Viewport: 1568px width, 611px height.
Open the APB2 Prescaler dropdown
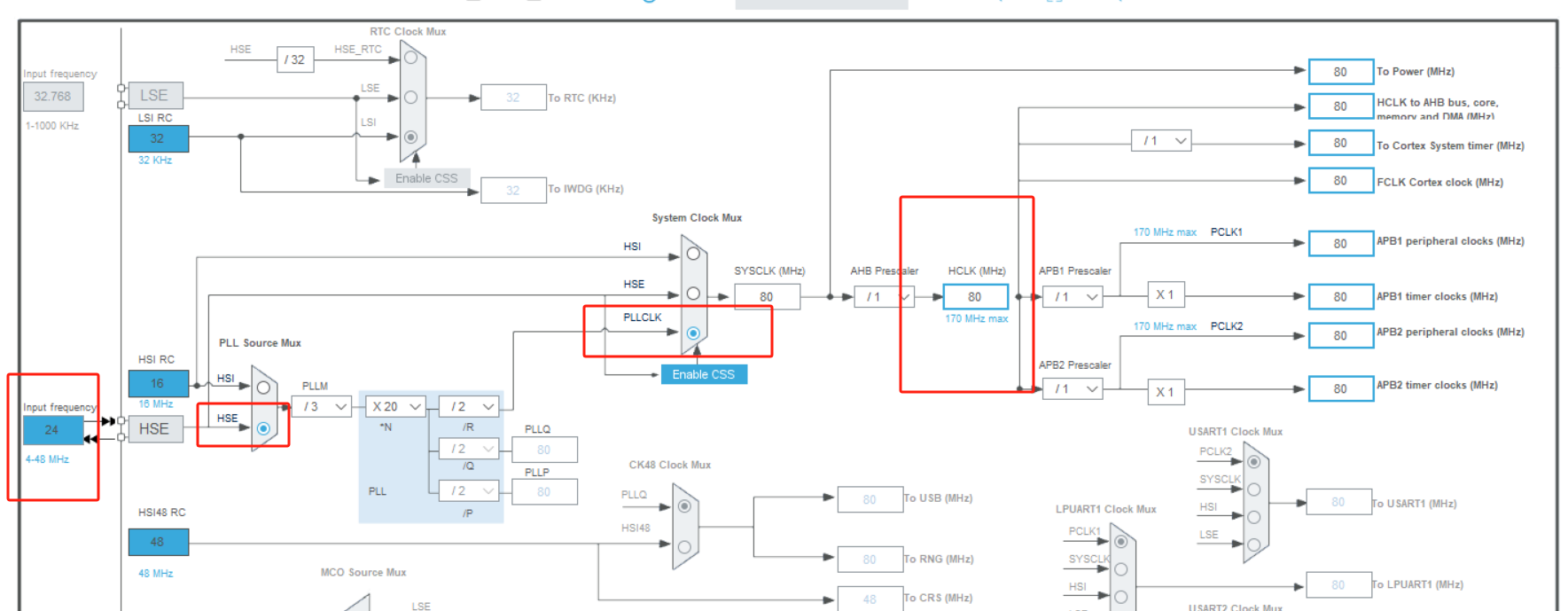pos(1073,389)
